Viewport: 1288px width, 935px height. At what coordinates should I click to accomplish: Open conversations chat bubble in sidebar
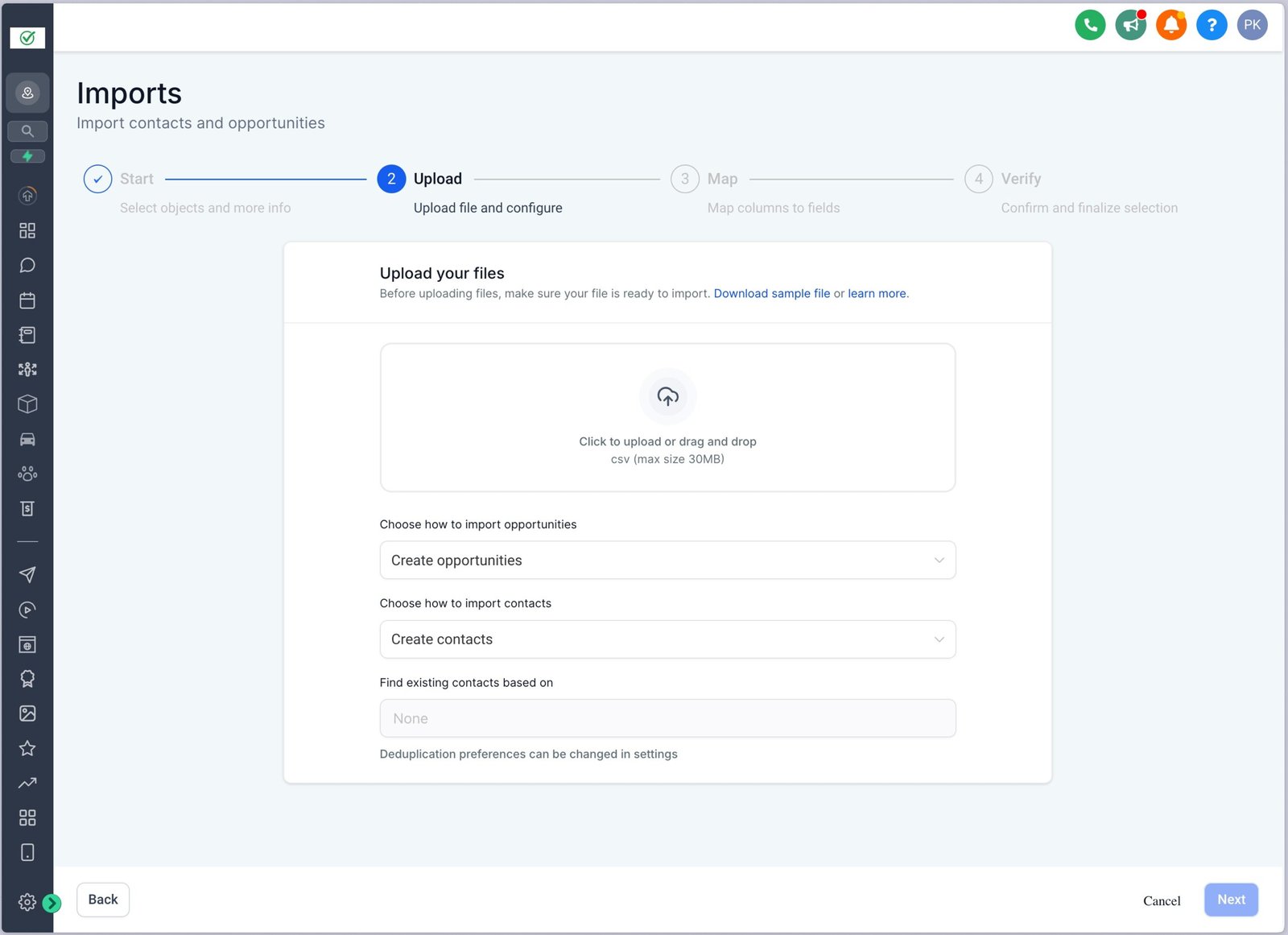tap(27, 266)
